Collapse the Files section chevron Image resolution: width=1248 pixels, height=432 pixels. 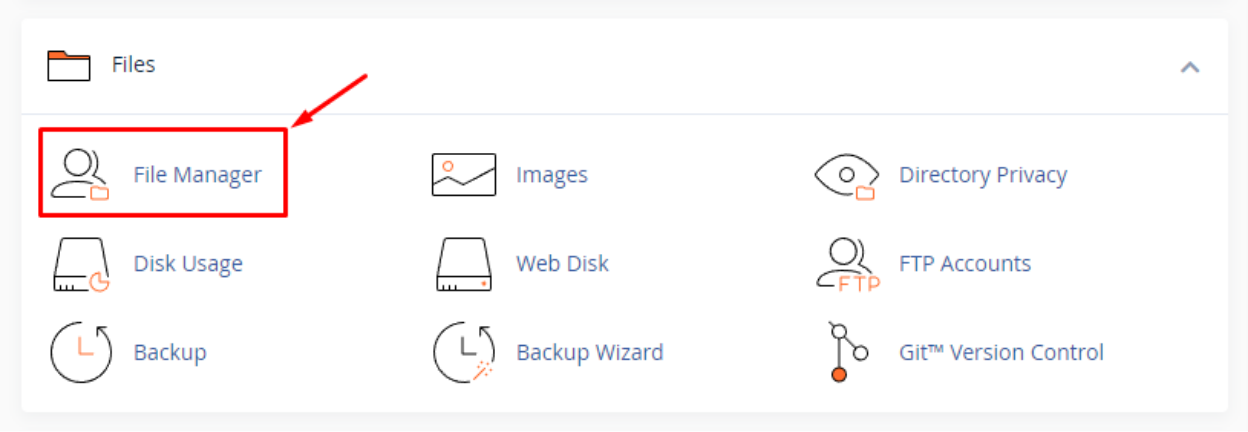click(1189, 67)
